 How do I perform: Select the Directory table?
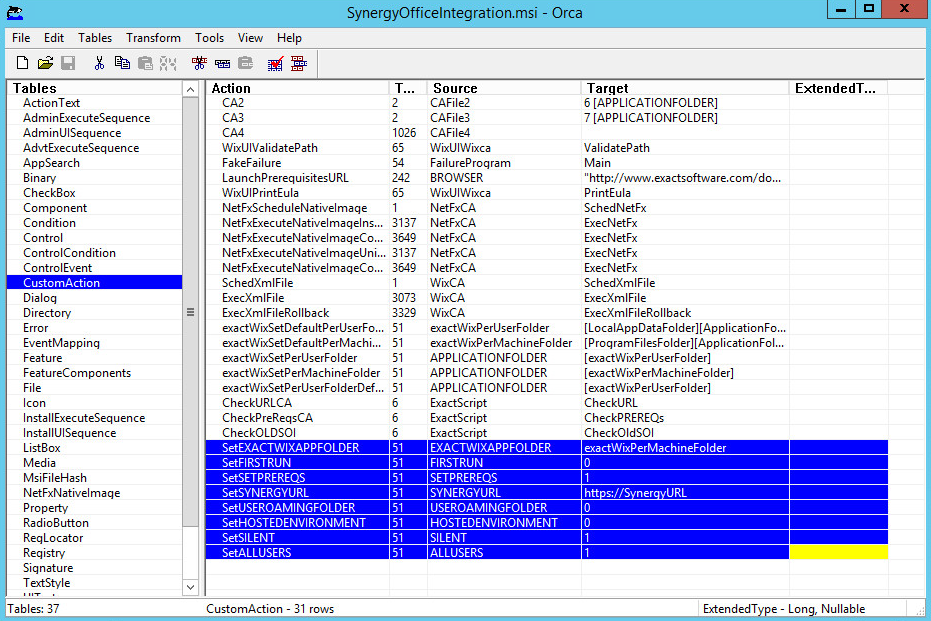click(x=47, y=313)
